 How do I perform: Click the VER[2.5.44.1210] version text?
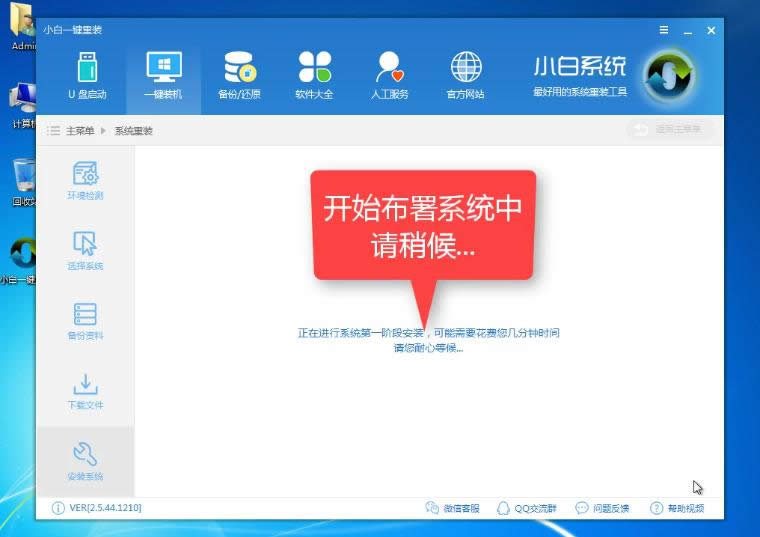[x=105, y=508]
